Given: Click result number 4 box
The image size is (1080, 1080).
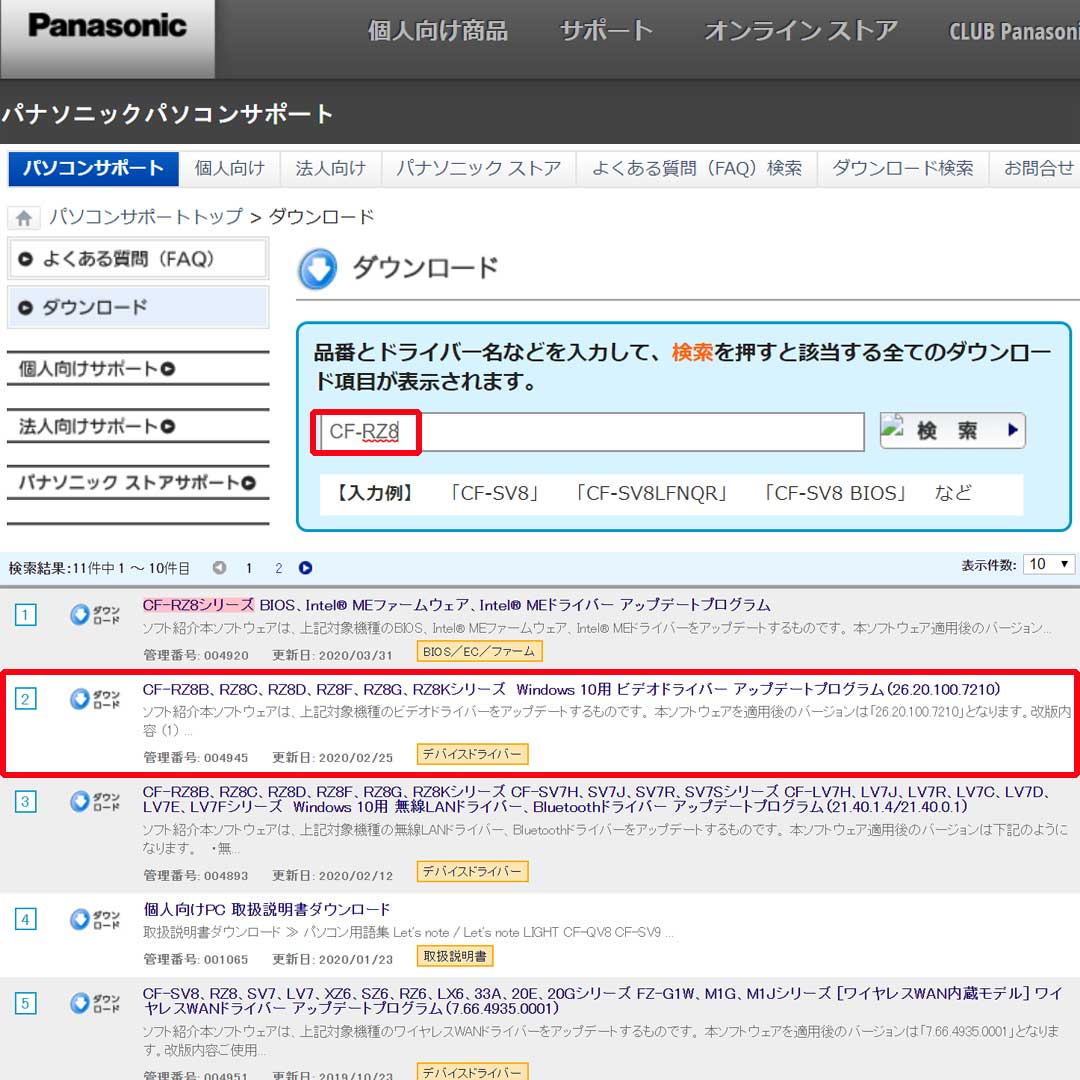Looking at the screenshot, I should point(25,919).
